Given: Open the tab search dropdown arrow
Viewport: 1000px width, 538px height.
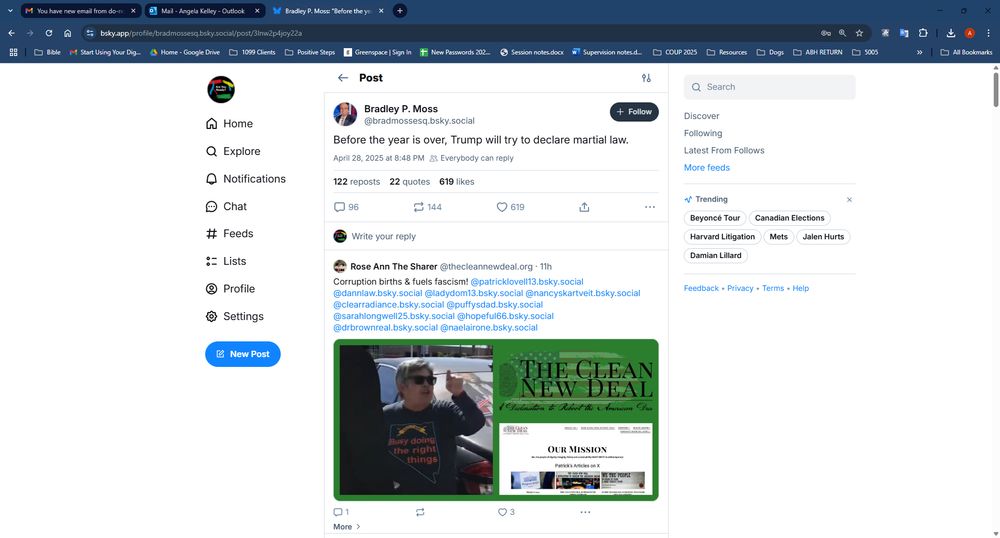Looking at the screenshot, I should click(x=10, y=11).
